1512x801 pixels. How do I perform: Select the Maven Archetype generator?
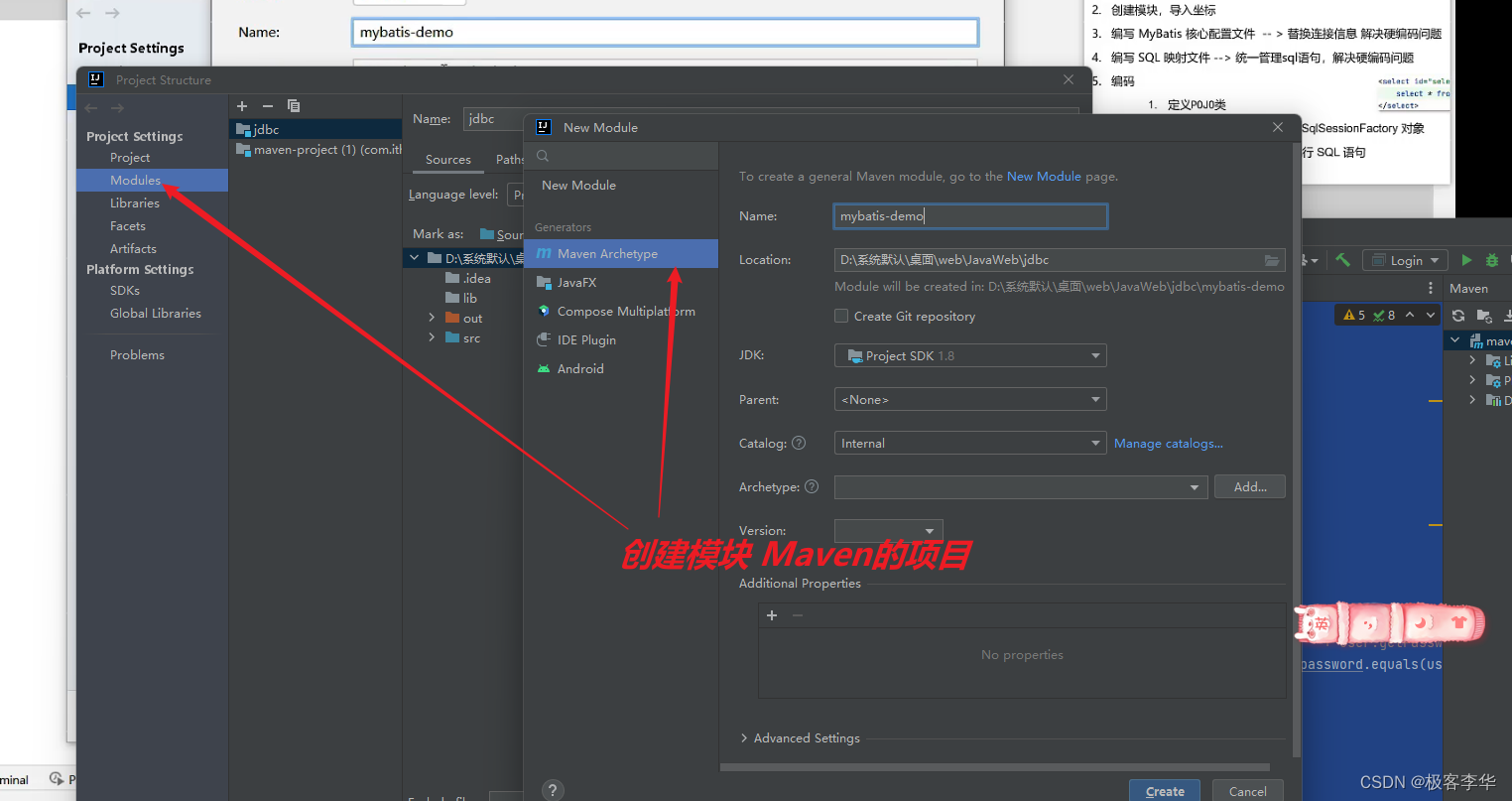[x=621, y=253]
